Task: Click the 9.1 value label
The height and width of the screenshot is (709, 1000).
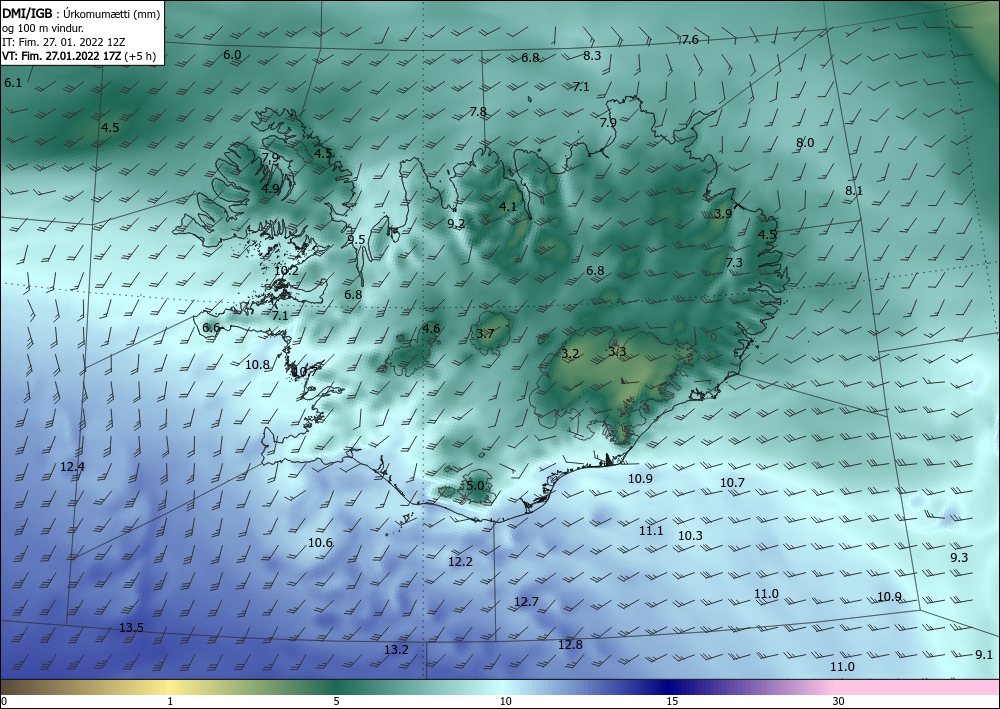Action: coord(984,655)
